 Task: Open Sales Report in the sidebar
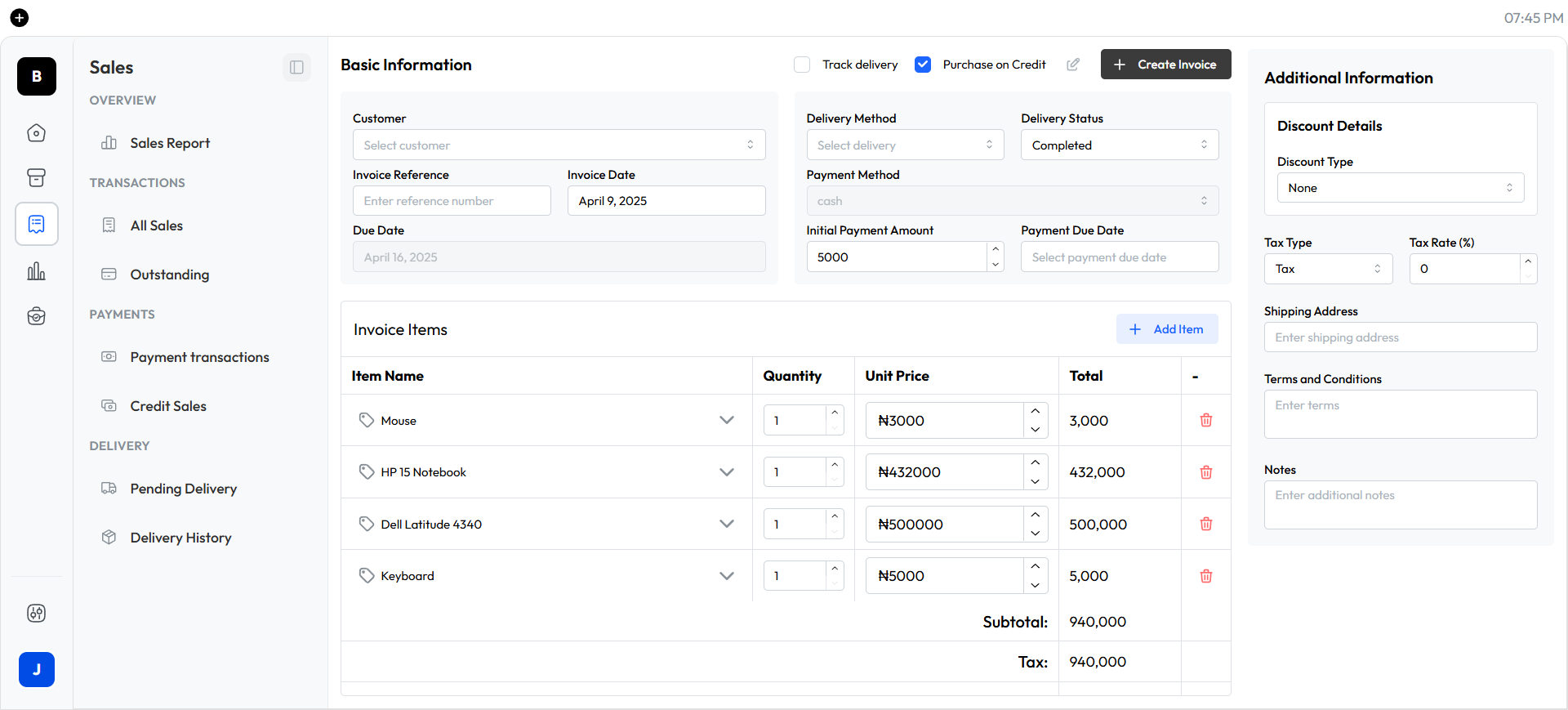(170, 143)
